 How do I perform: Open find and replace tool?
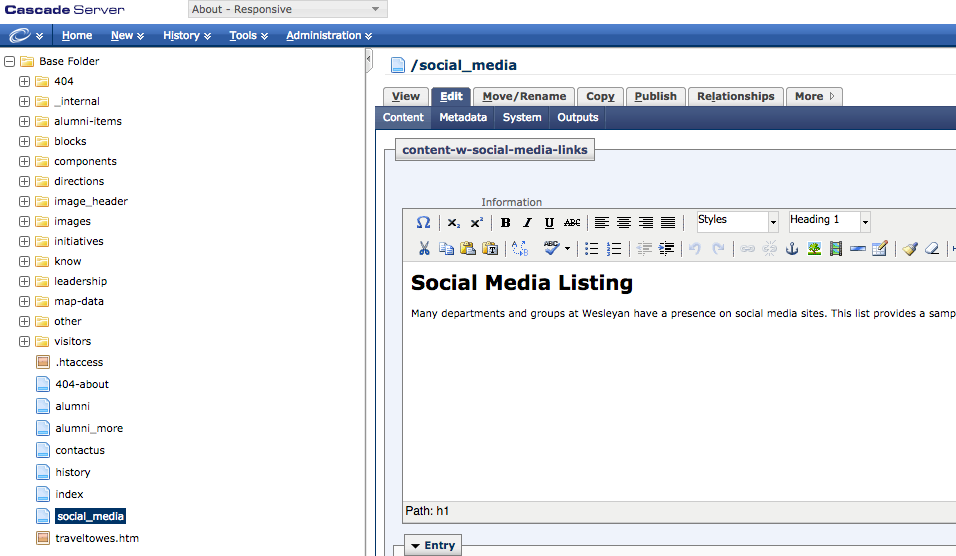click(x=520, y=248)
